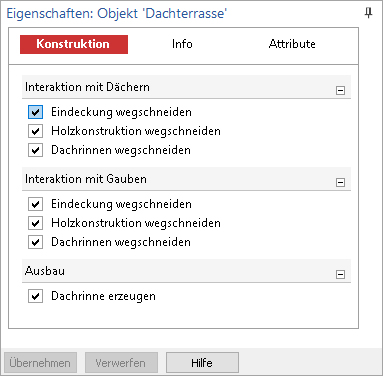Pin the Eigenschaften panel with pushpin icon
Image resolution: width=383 pixels, height=376 pixels.
[368, 13]
